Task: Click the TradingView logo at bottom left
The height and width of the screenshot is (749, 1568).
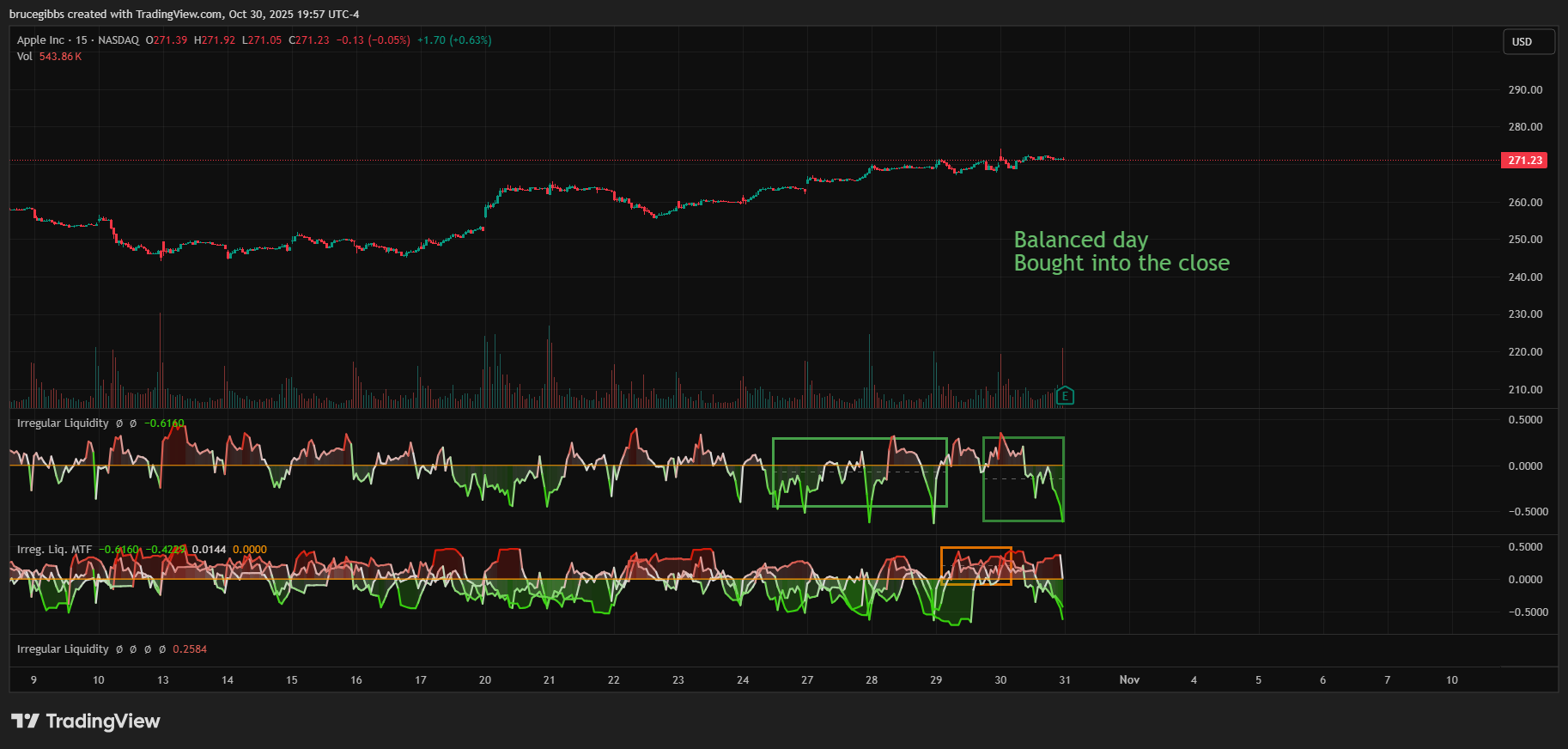Action: 86,722
